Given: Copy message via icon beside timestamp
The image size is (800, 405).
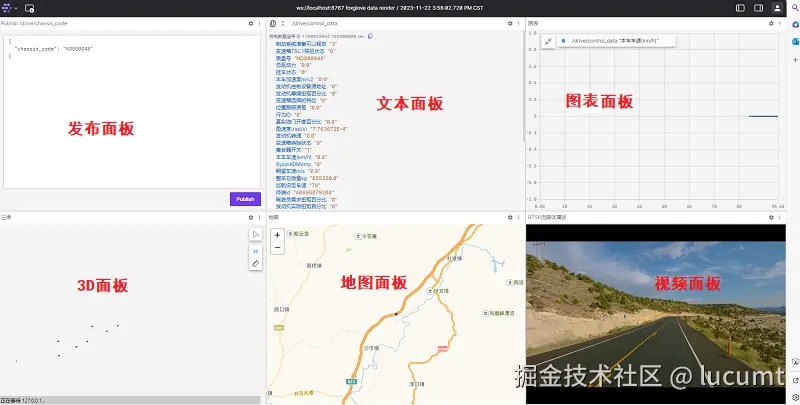Looking at the screenshot, I should 370,36.
